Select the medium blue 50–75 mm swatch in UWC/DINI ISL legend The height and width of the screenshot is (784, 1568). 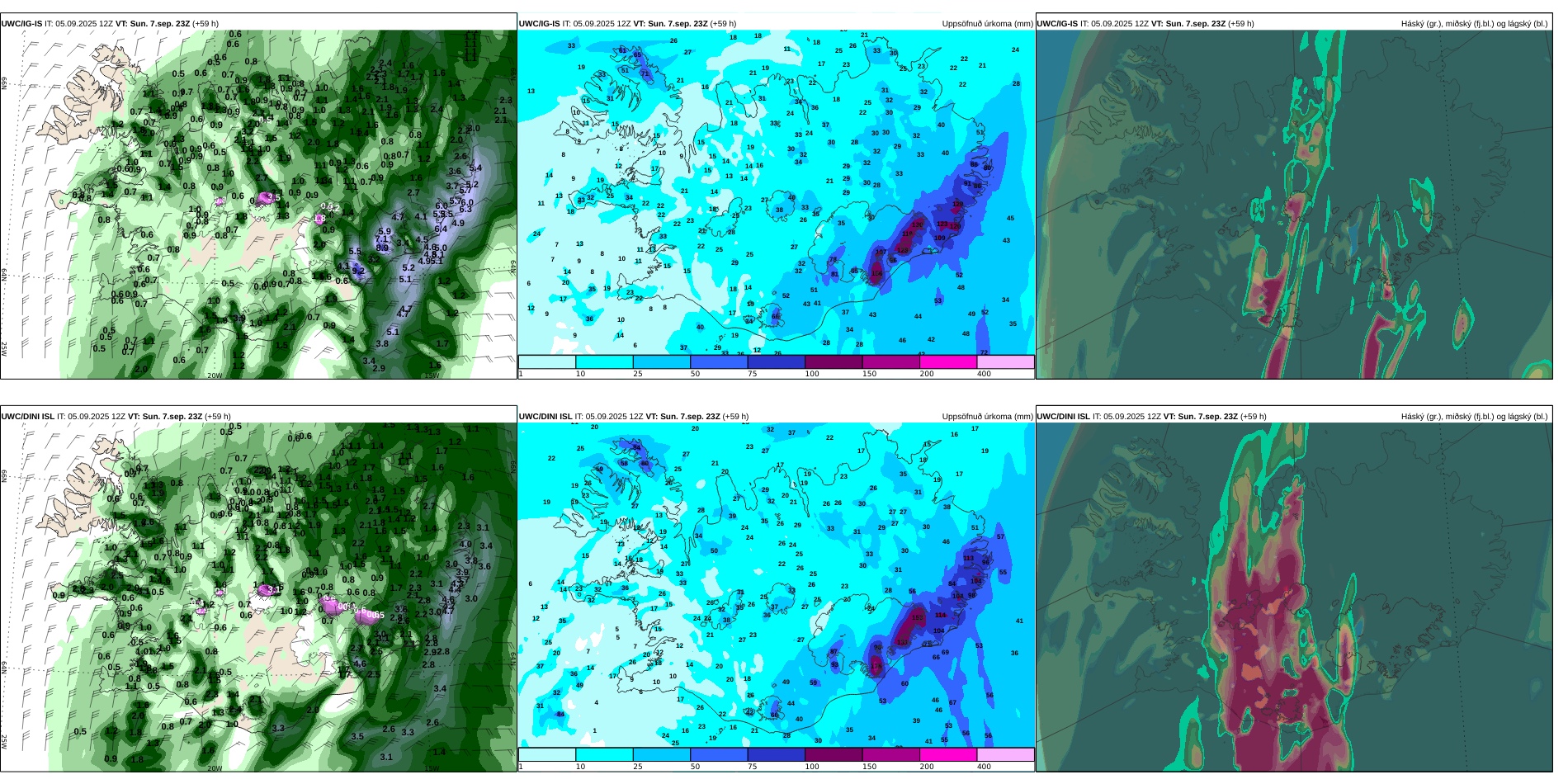[x=719, y=754]
